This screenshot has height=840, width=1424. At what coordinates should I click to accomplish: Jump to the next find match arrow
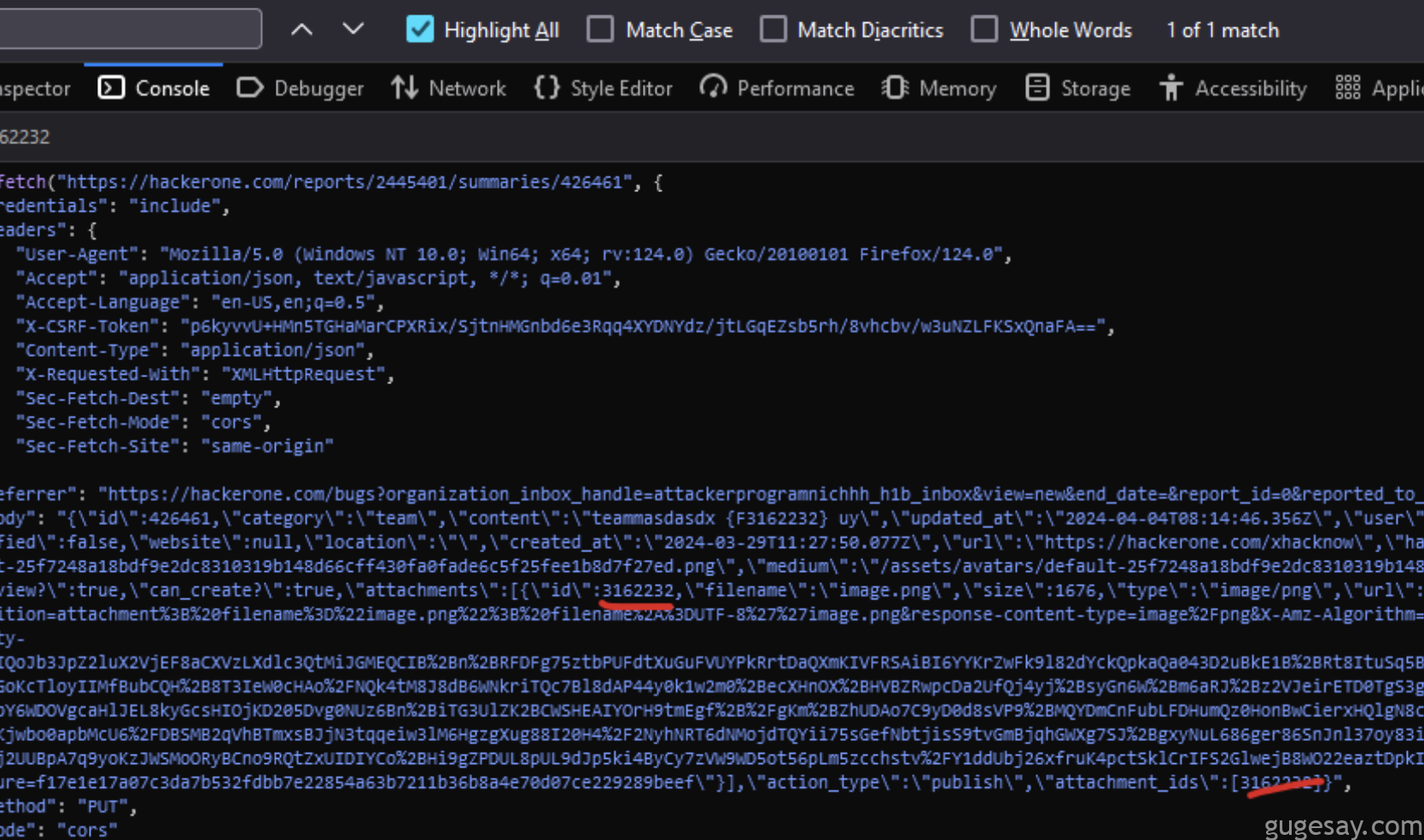[x=353, y=30]
